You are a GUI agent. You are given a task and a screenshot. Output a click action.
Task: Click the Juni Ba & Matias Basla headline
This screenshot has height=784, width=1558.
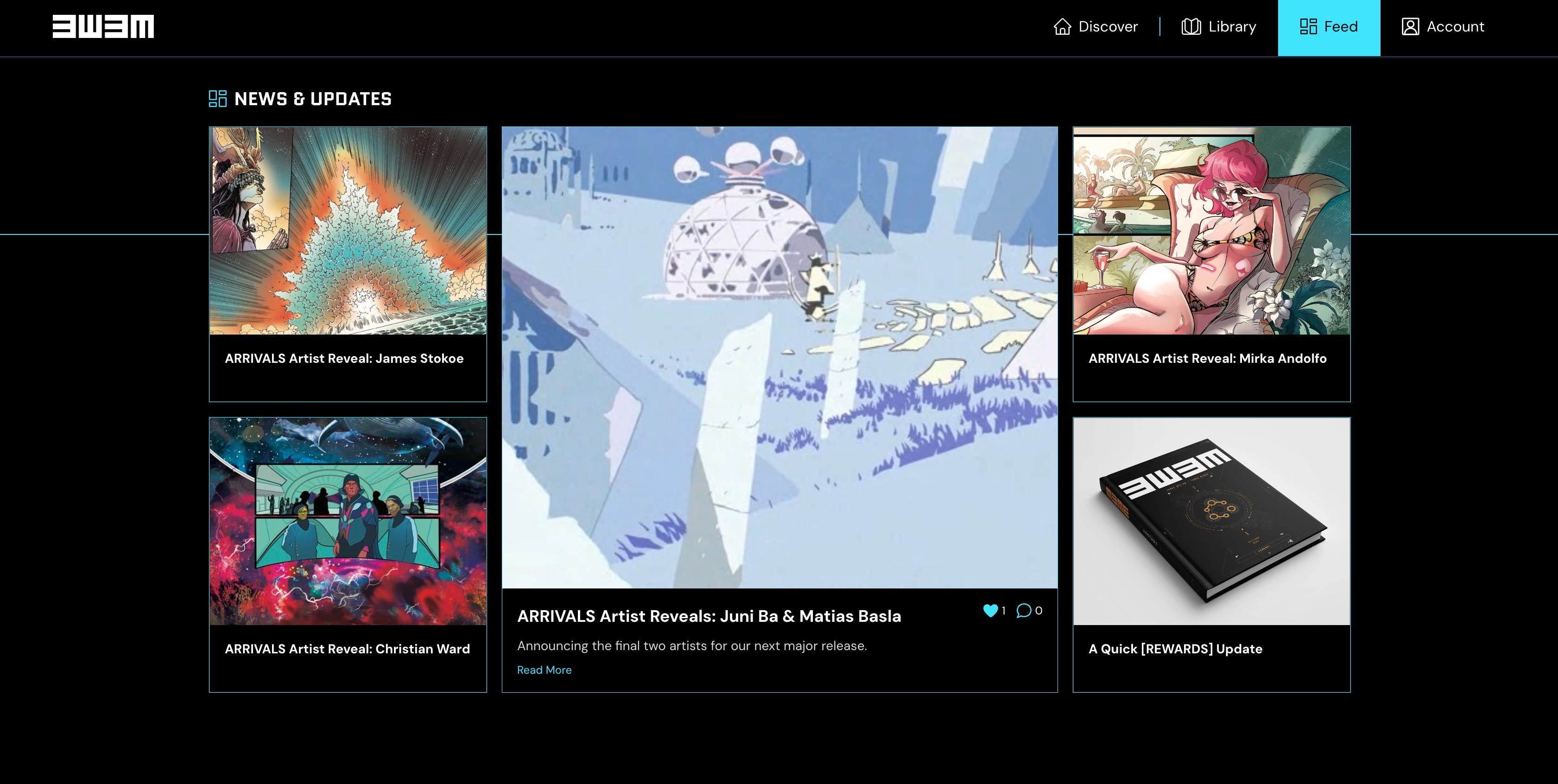pos(709,616)
